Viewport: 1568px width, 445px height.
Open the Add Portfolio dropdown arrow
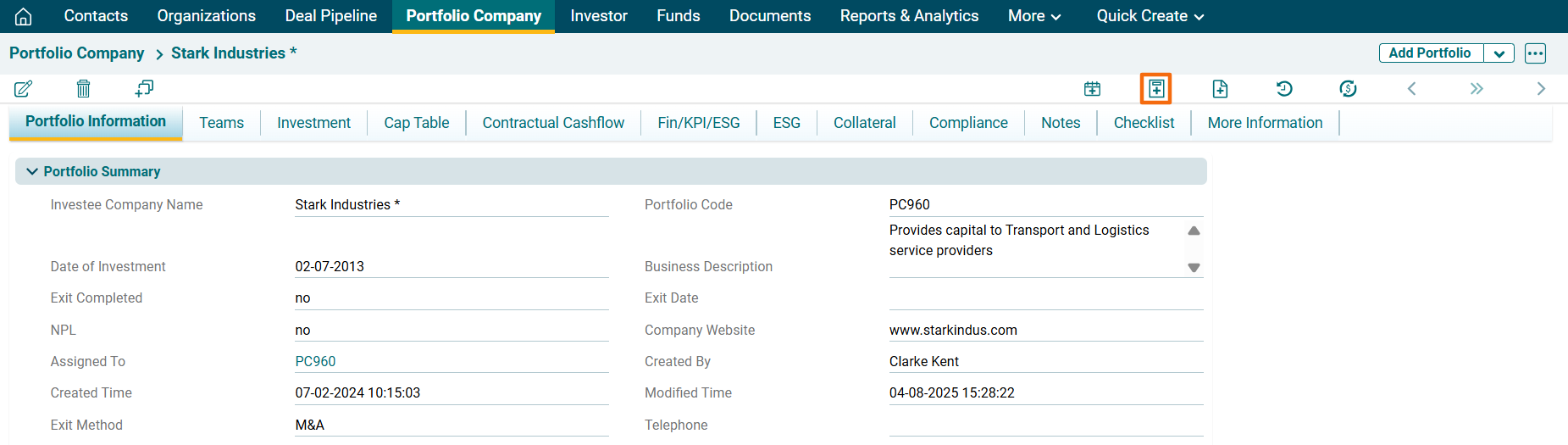pos(1499,53)
